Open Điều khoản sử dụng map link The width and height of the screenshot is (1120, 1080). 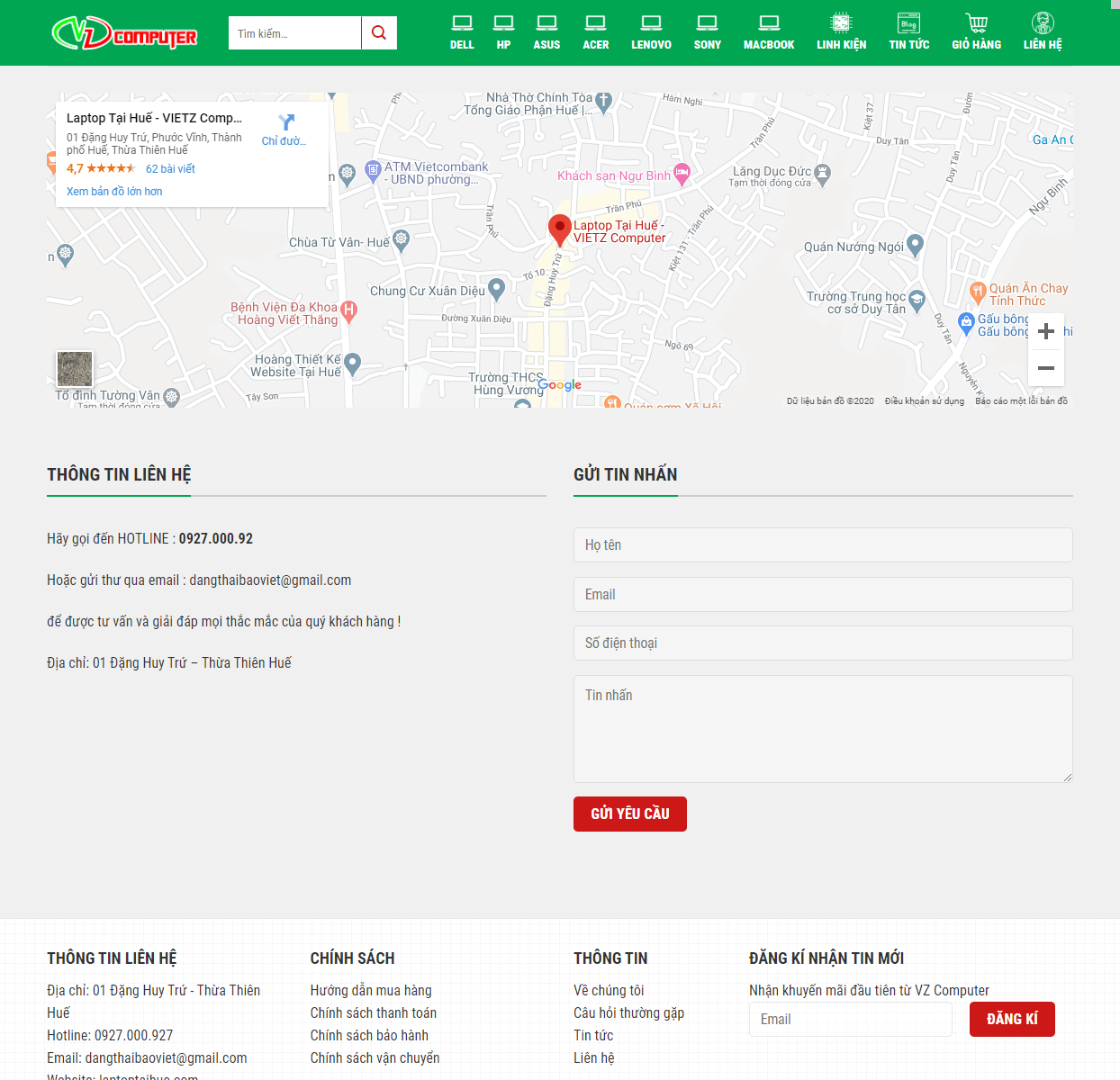coord(924,401)
